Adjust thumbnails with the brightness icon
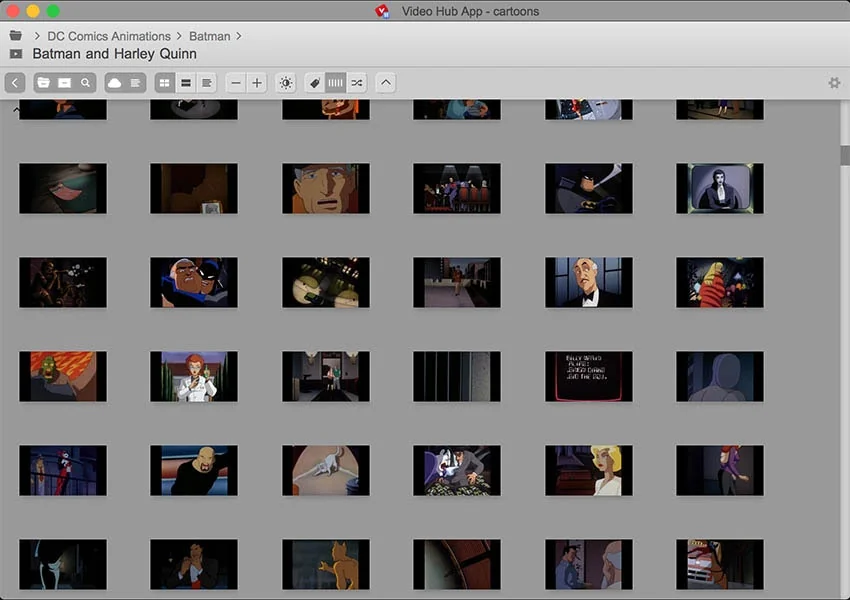This screenshot has height=600, width=850. 285,83
